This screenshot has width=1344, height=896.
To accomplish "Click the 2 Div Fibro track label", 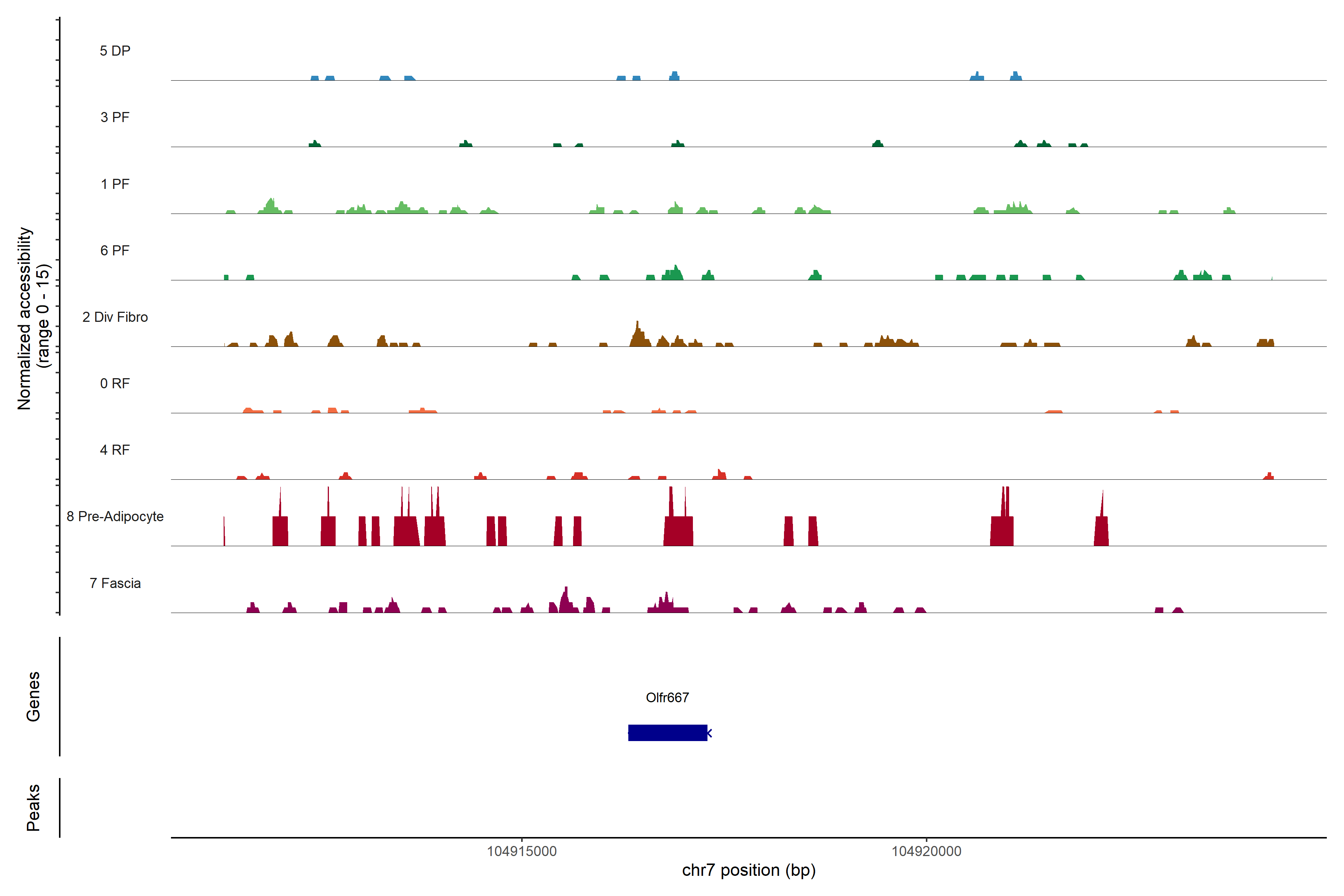I will (x=115, y=317).
